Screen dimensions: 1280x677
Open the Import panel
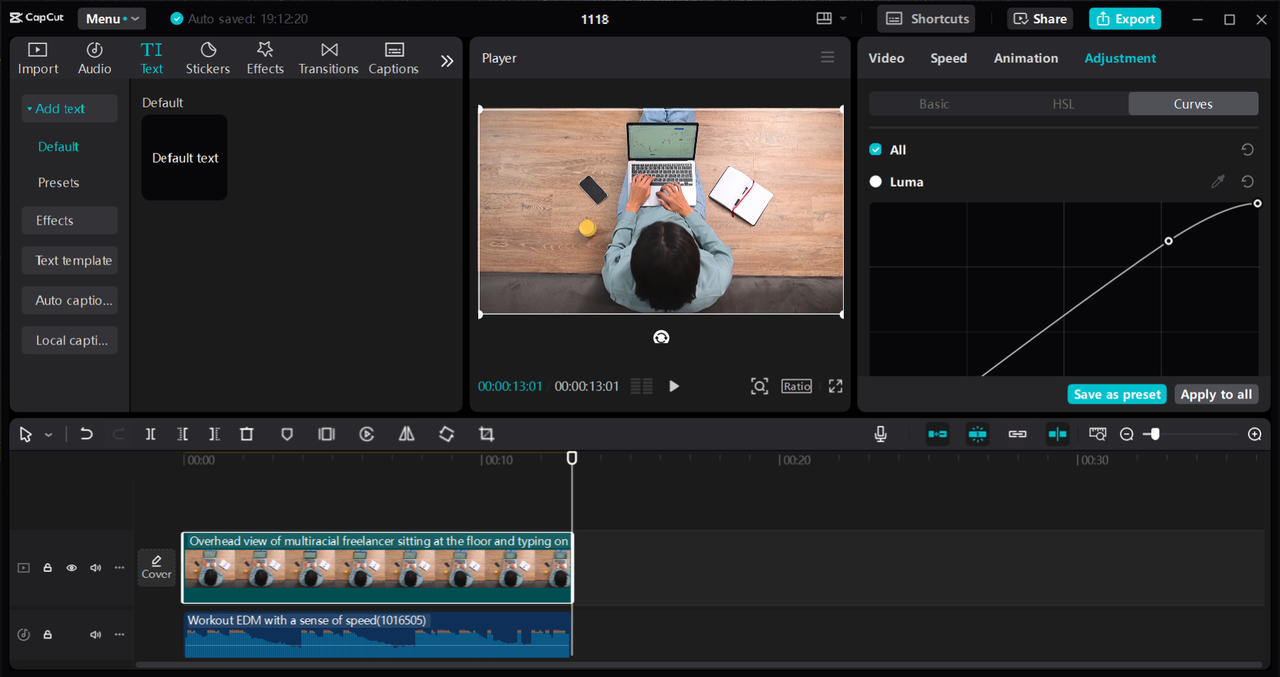(38, 58)
